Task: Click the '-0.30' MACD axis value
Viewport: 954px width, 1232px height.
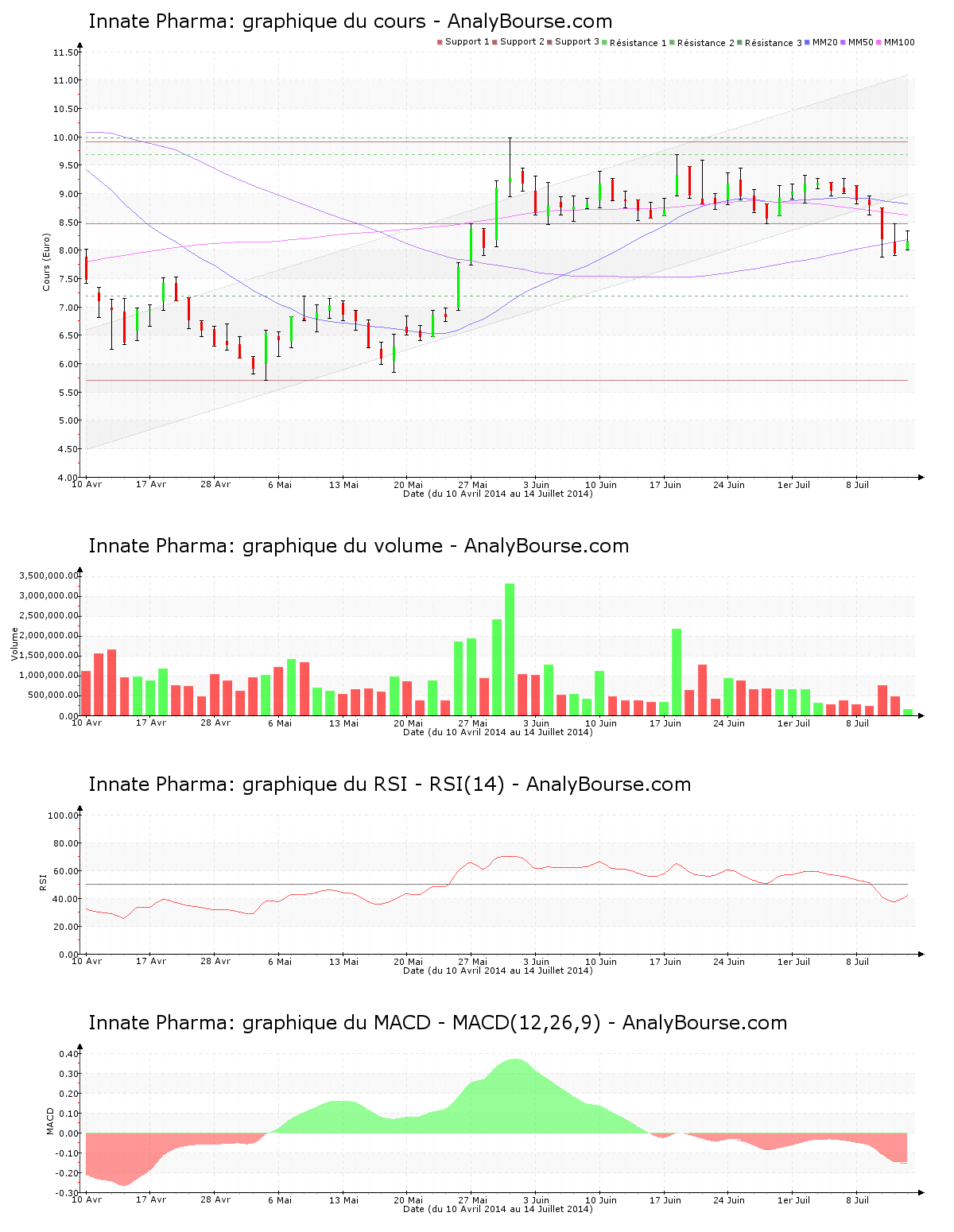Action: coord(66,1193)
